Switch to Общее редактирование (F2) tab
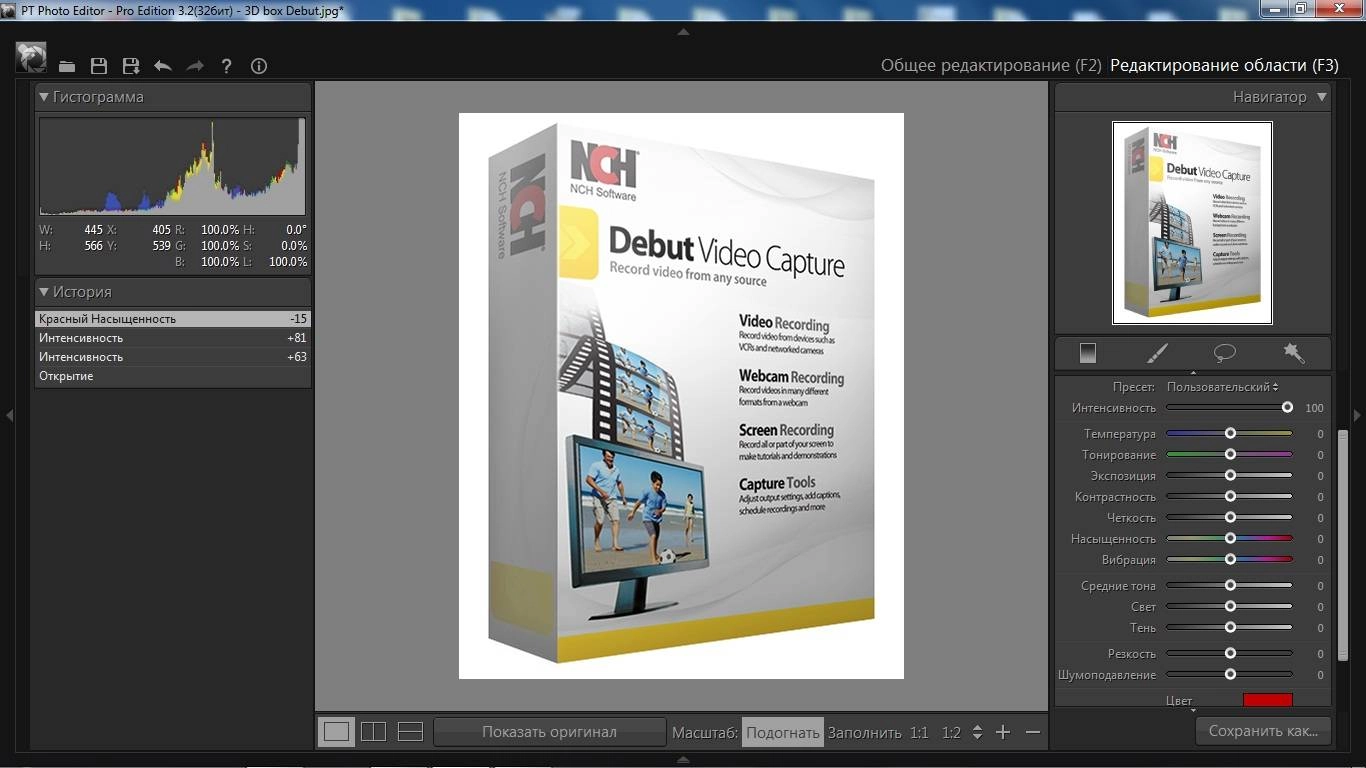 coord(990,65)
